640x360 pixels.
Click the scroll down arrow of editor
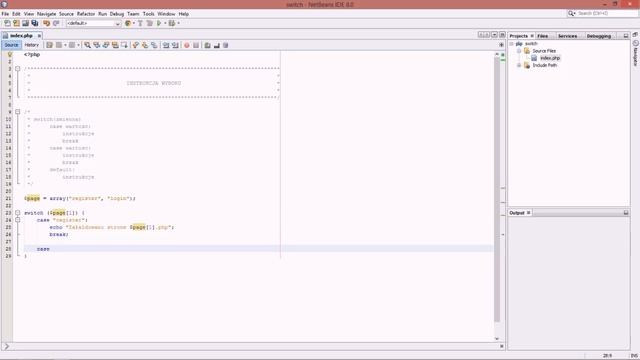tap(497, 338)
